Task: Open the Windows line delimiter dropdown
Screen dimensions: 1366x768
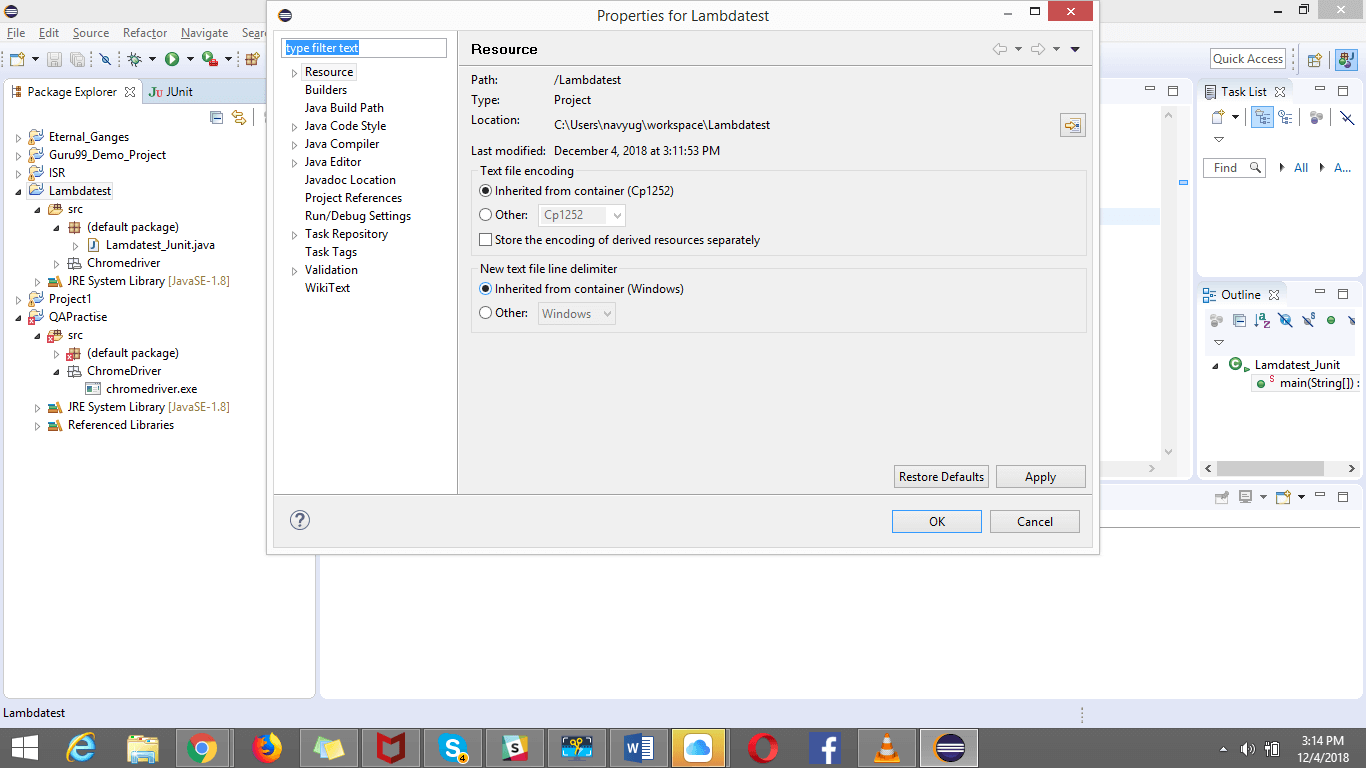Action: point(577,314)
